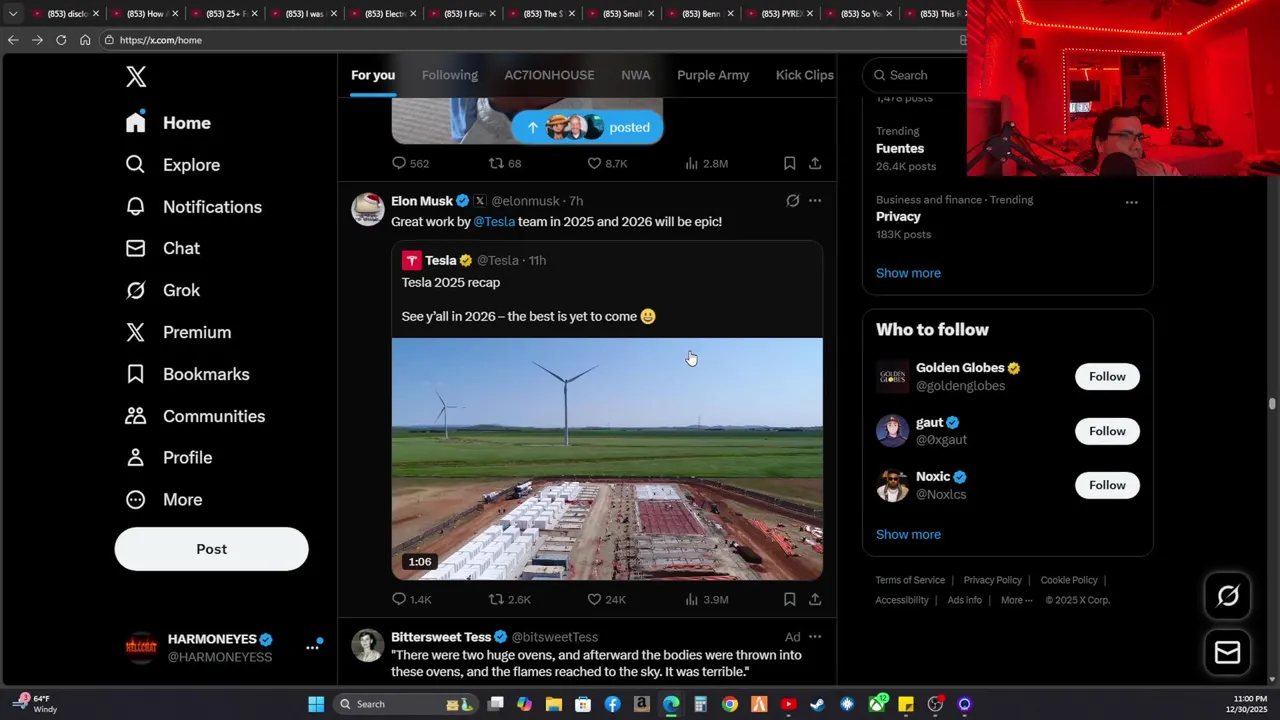Switch to the Kick Clips tab
The height and width of the screenshot is (720, 1280).
(804, 75)
